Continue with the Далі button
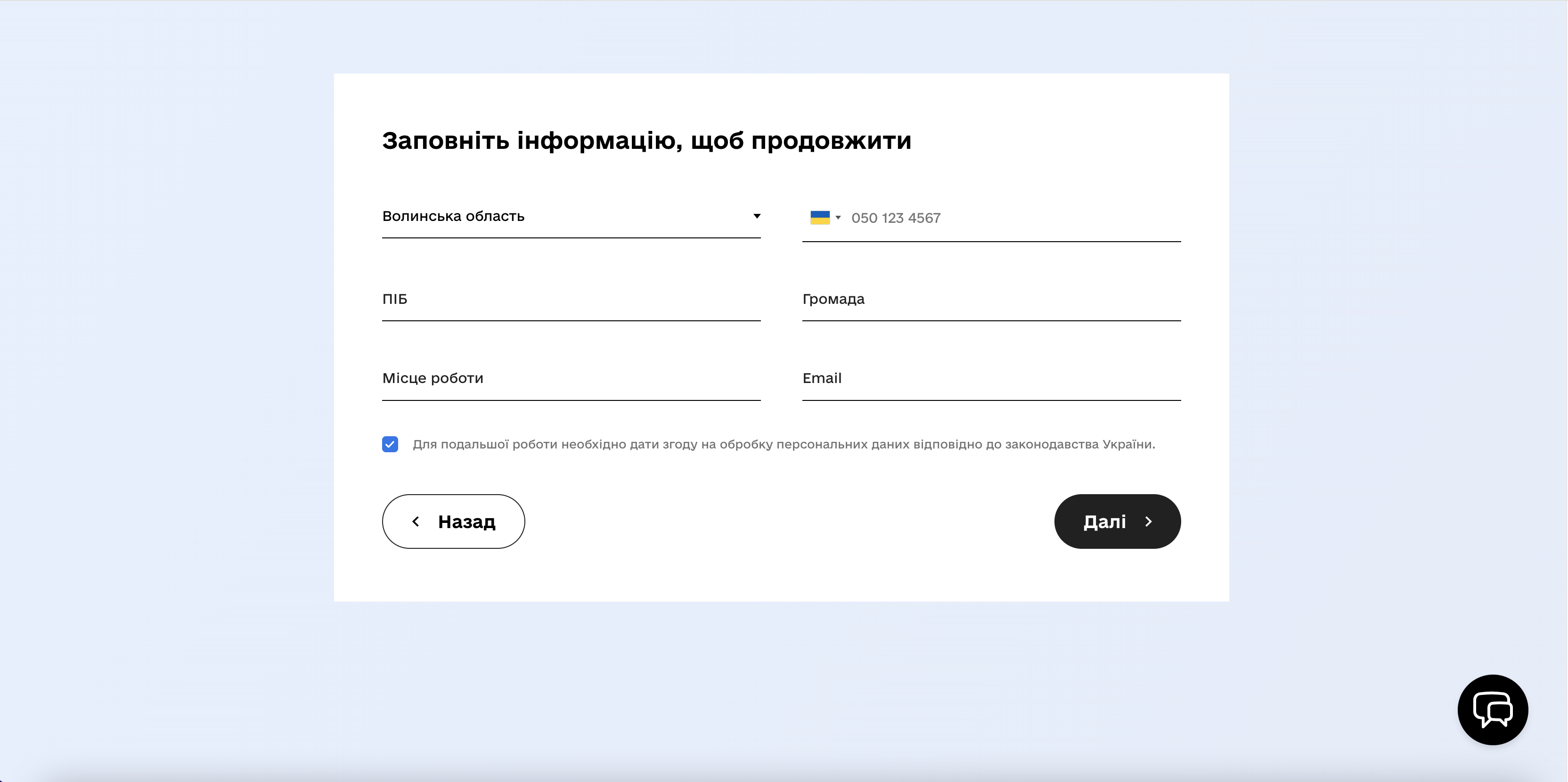Image resolution: width=1568 pixels, height=782 pixels. 1118,521
